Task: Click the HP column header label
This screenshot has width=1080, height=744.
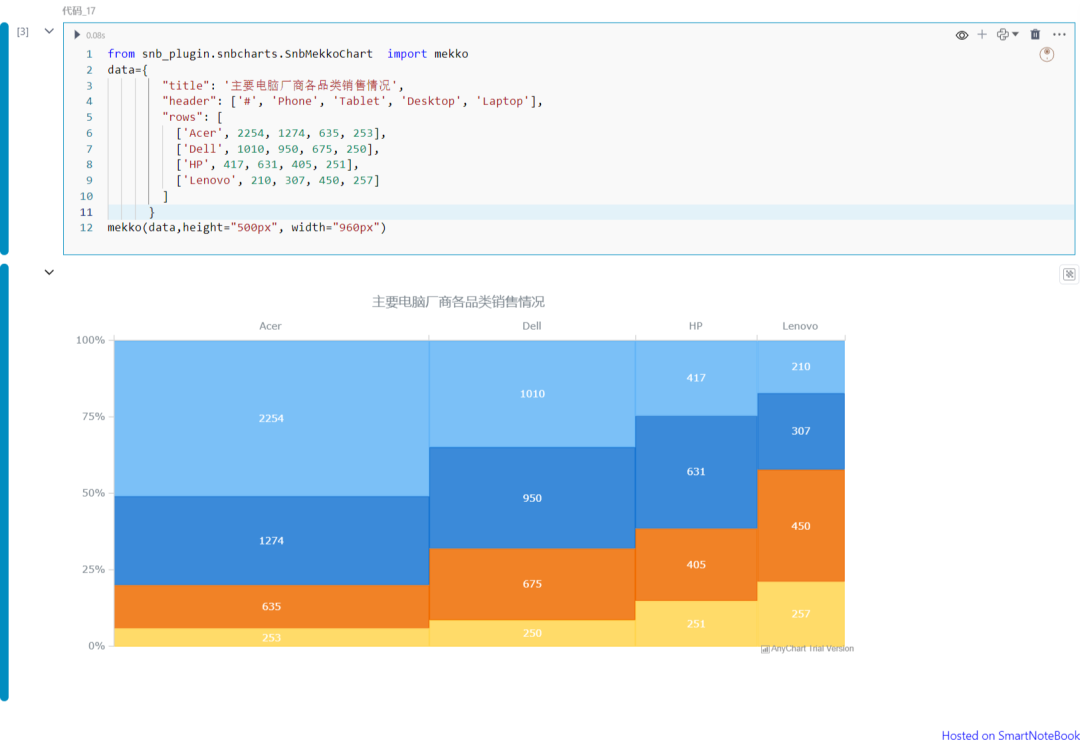Action: (x=696, y=326)
